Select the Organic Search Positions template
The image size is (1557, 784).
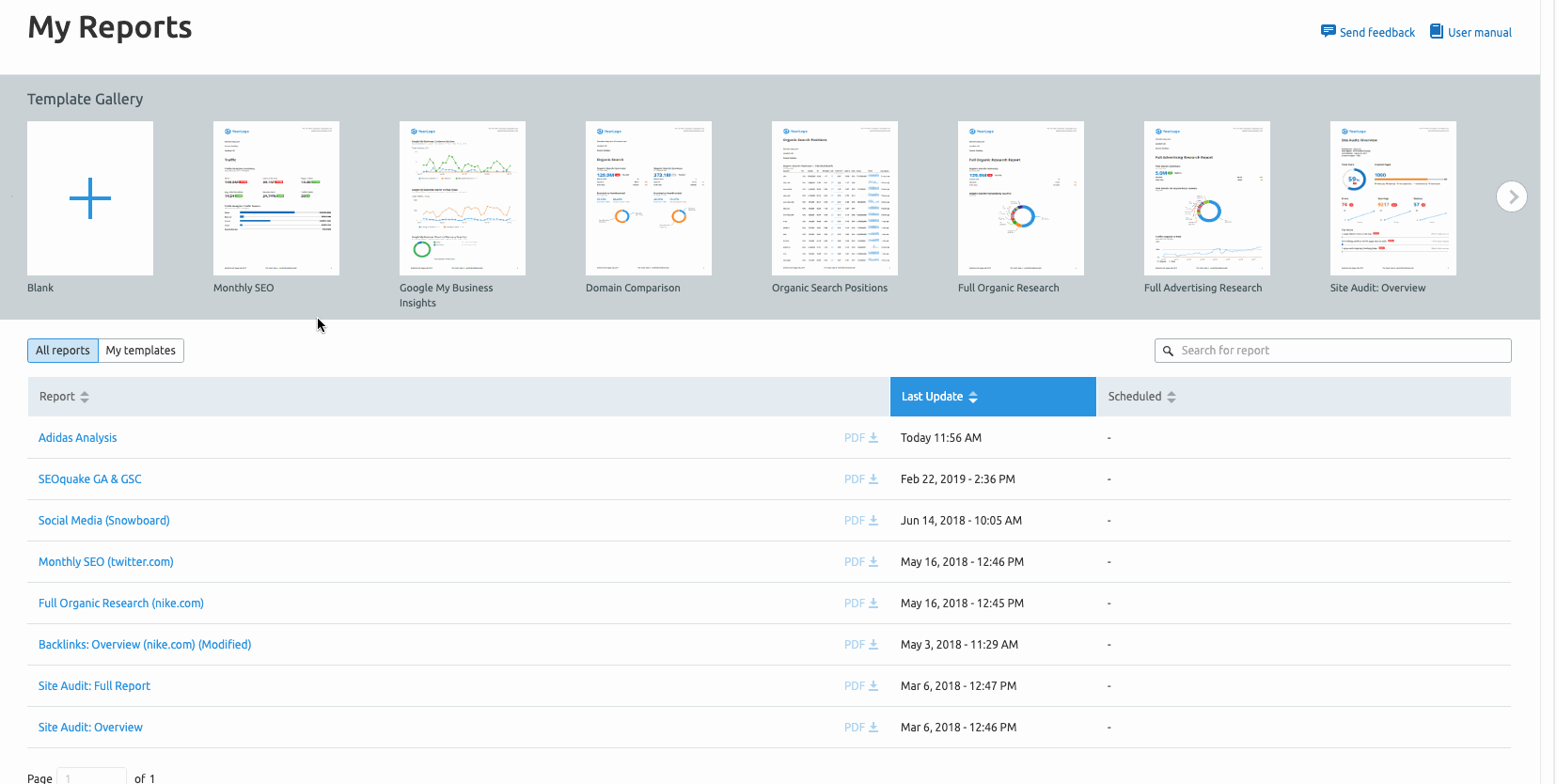pyautogui.click(x=835, y=198)
